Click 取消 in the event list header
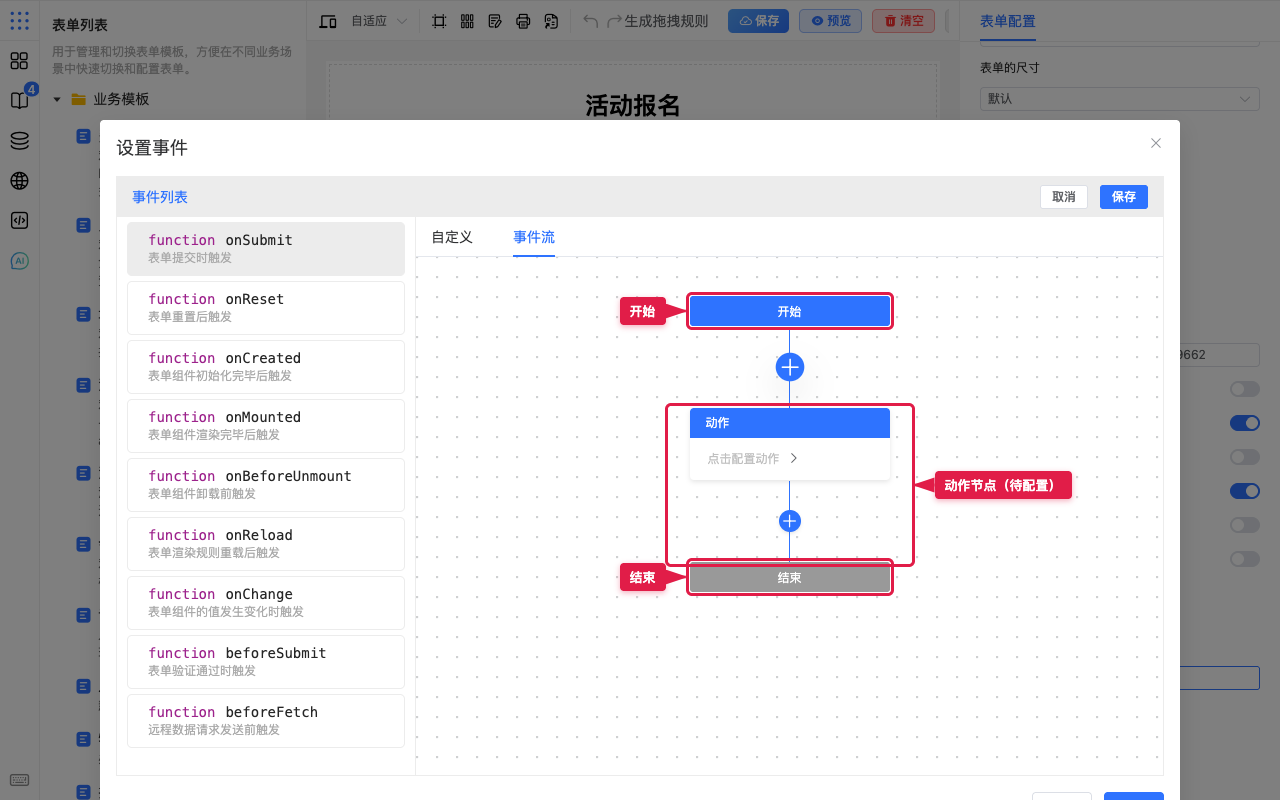 (1064, 197)
